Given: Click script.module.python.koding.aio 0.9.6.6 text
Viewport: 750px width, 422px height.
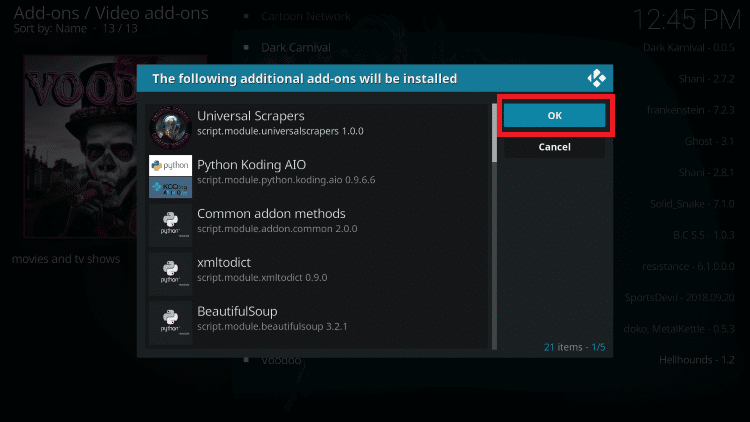Looking at the screenshot, I should click(286, 180).
